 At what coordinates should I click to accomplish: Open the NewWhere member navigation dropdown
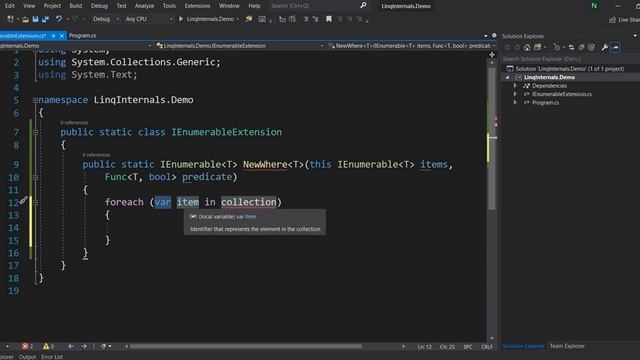point(412,46)
